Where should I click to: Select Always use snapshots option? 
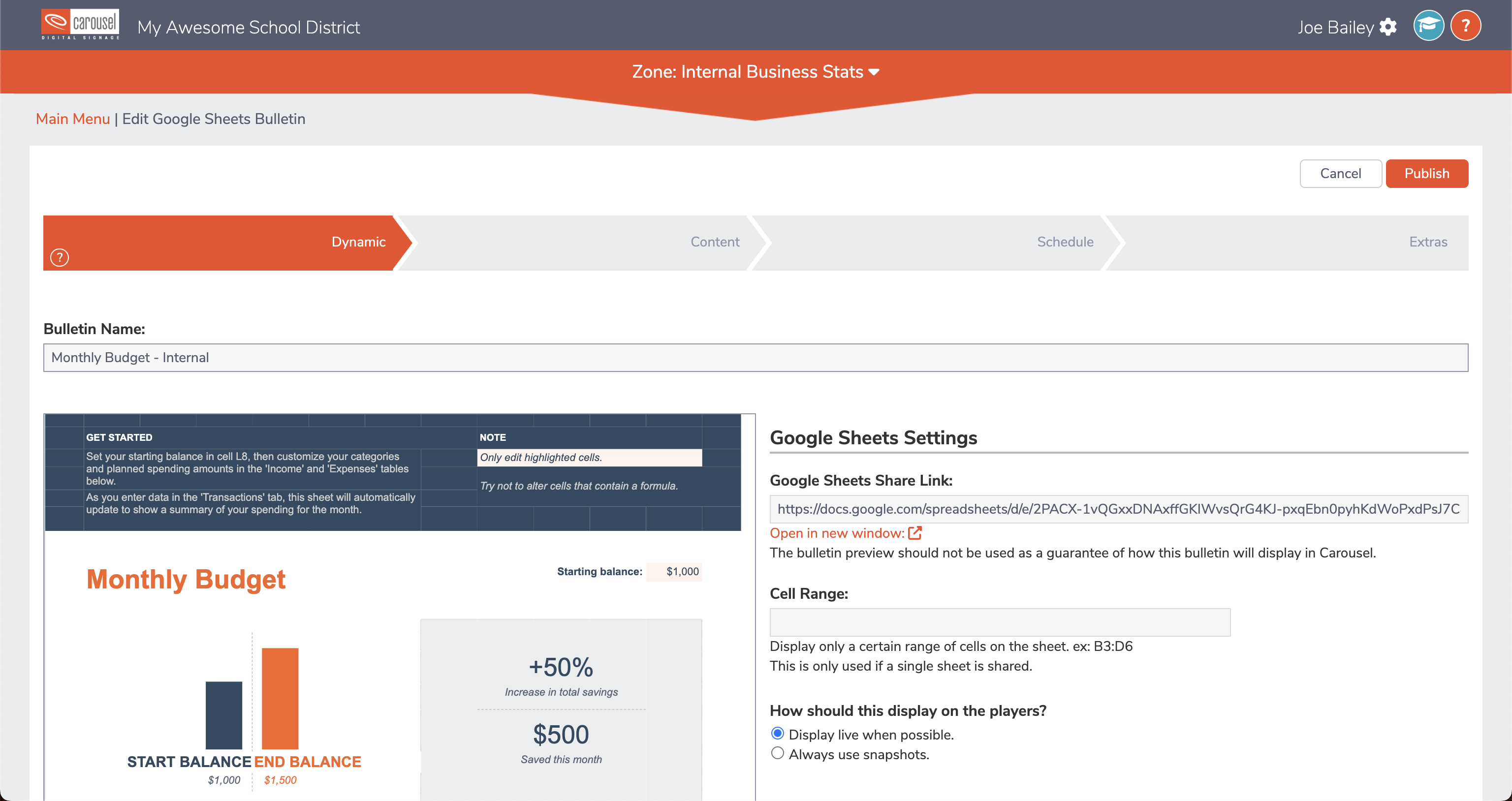[x=778, y=753]
